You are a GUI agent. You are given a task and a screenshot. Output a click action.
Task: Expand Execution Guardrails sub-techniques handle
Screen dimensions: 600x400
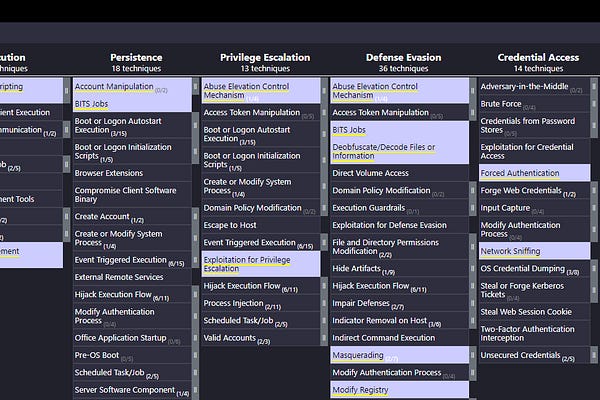(x=473, y=208)
